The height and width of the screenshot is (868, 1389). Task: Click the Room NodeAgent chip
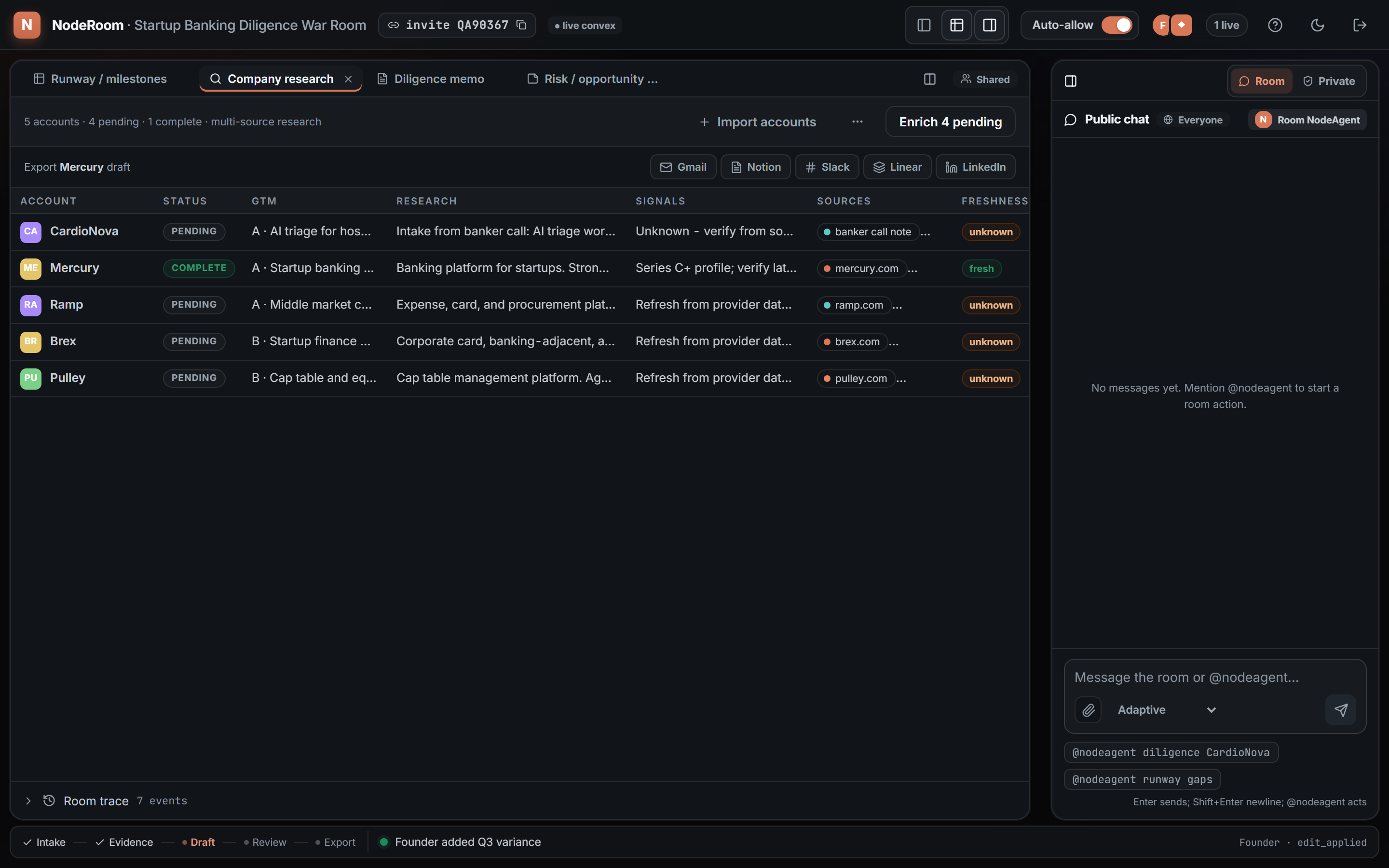click(x=1307, y=120)
